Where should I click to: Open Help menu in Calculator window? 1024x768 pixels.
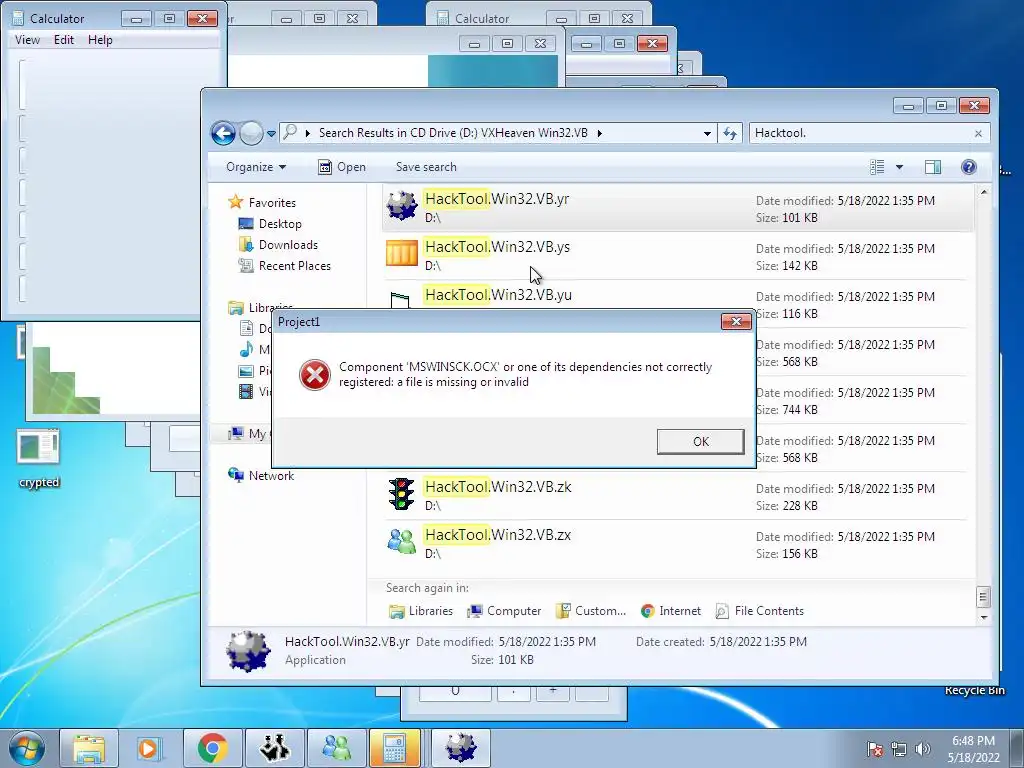(100, 40)
